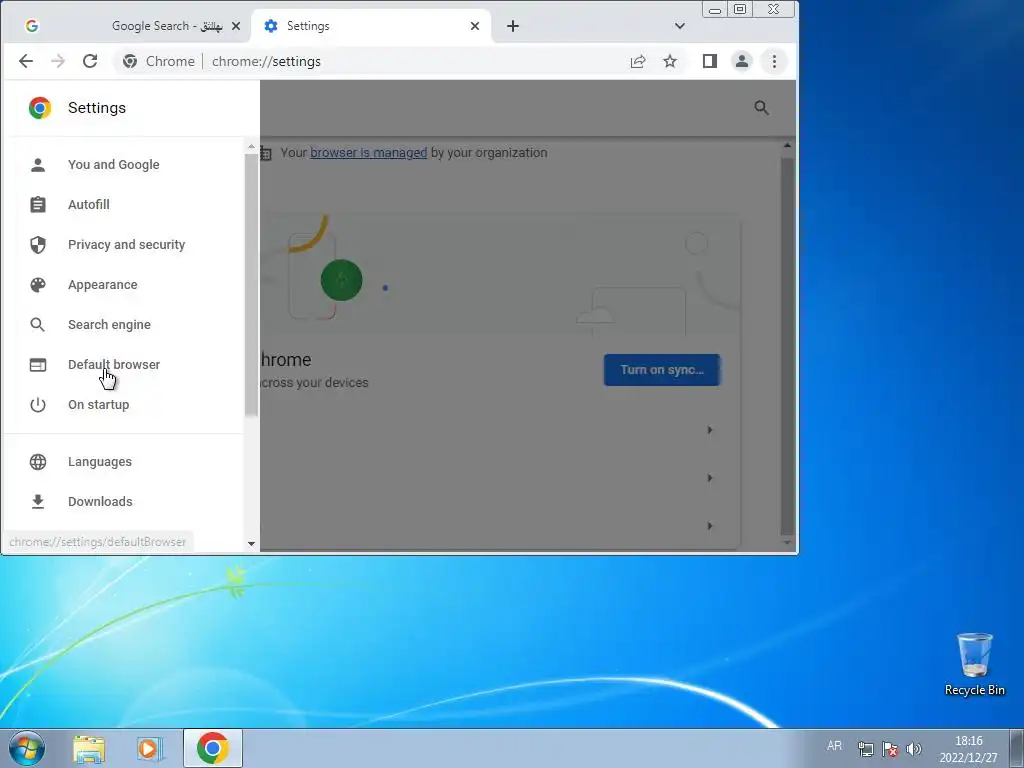The image size is (1024, 768).
Task: Click the Show desktop strip at taskbar end
Action: coord(1017,748)
